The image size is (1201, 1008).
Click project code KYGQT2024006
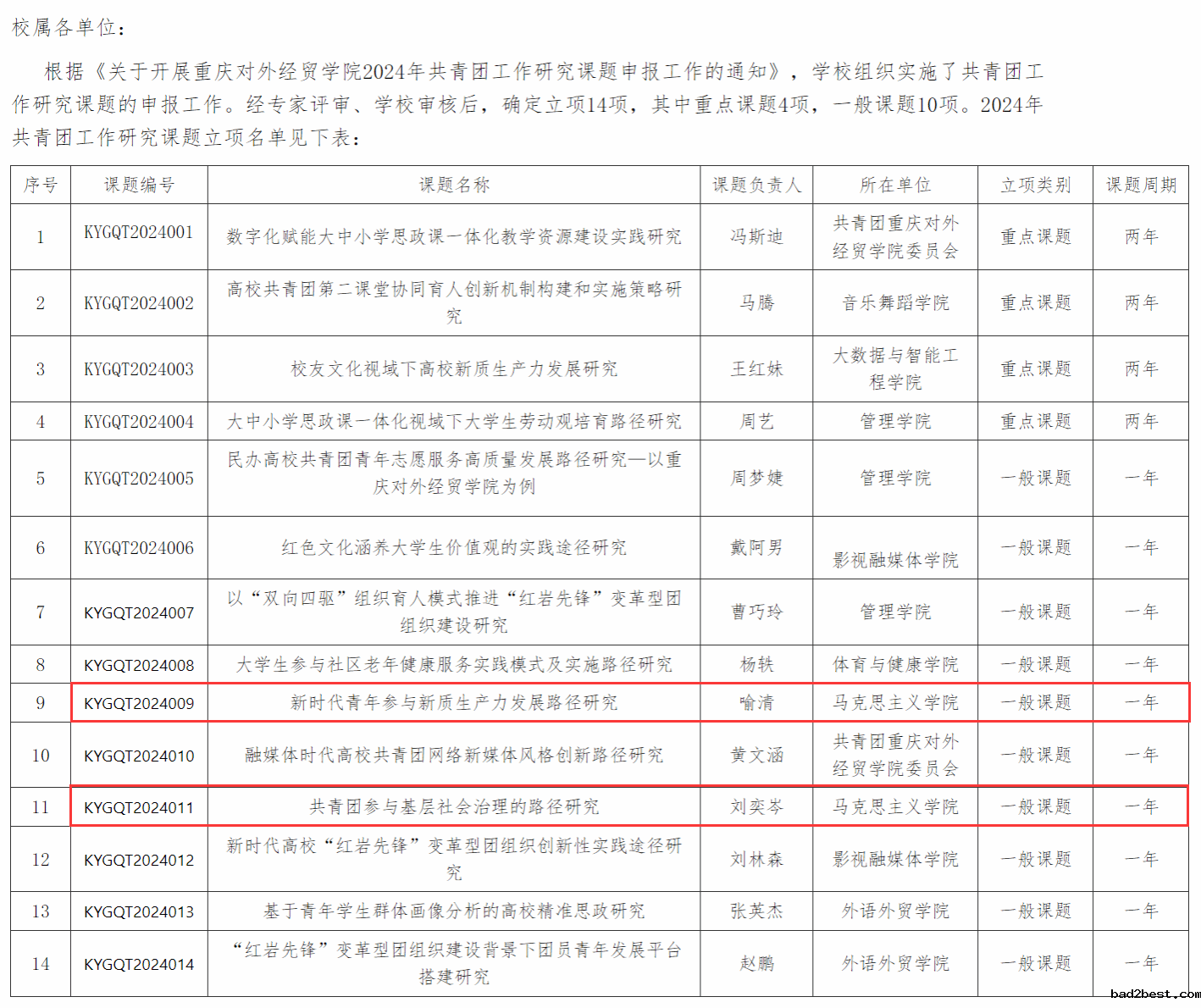pos(139,548)
